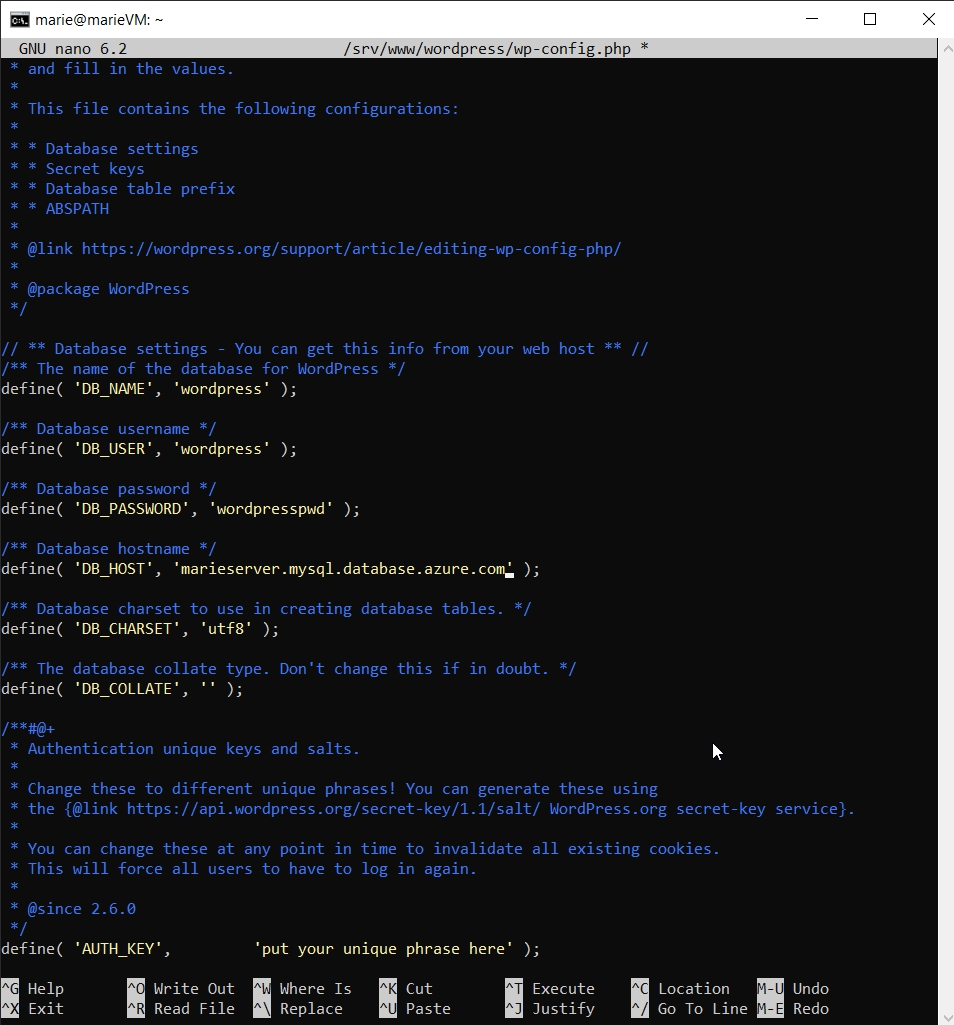Screen dimensions: 954x1025
Task: Click the M-U Undo shortcut
Action: (793, 988)
